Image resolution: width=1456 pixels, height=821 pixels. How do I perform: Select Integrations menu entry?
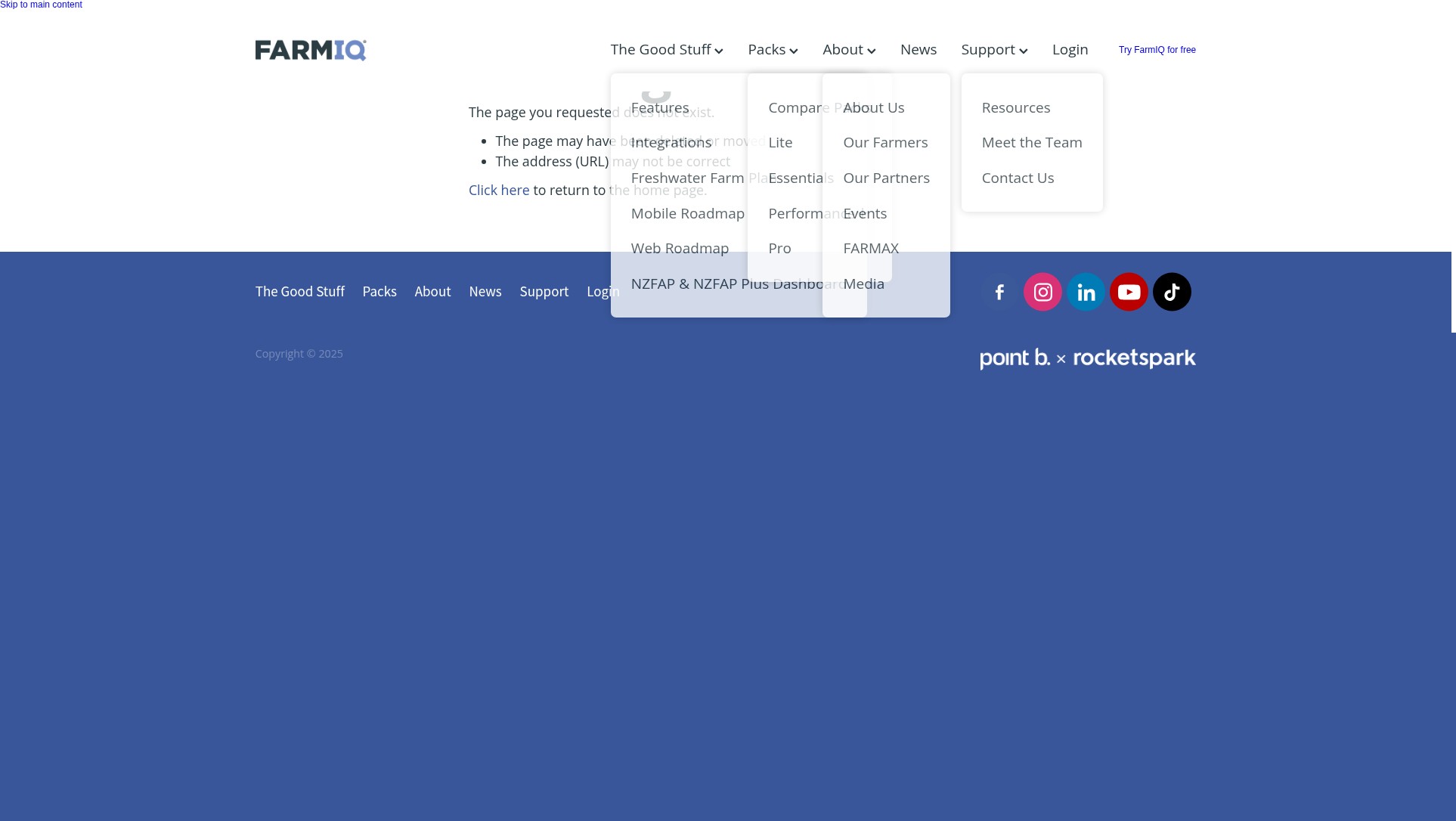(671, 142)
